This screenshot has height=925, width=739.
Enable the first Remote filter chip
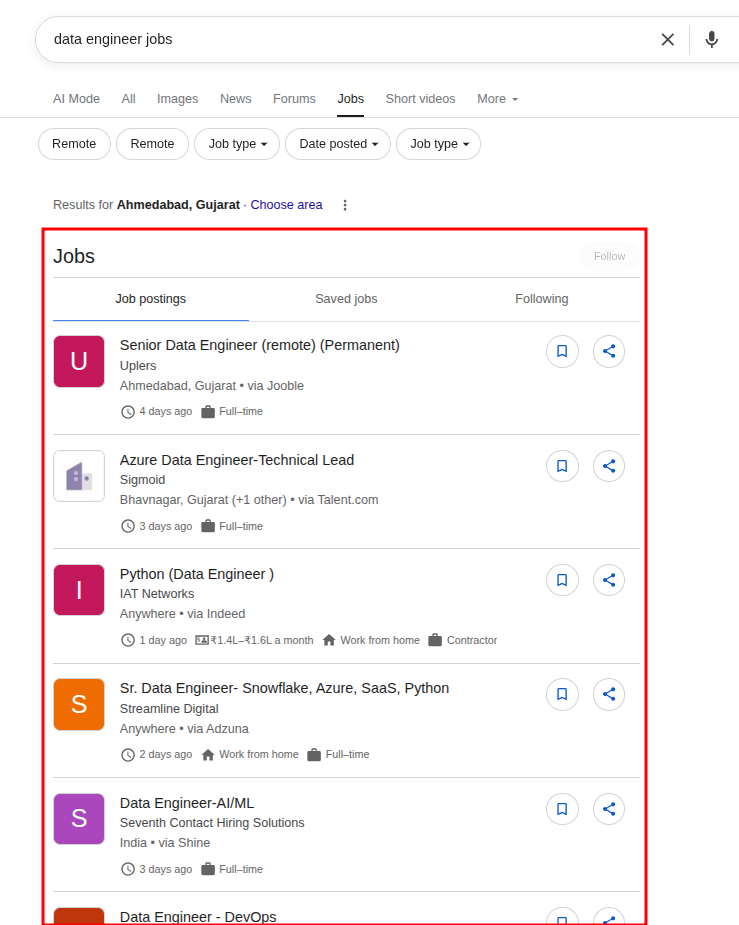pos(74,144)
